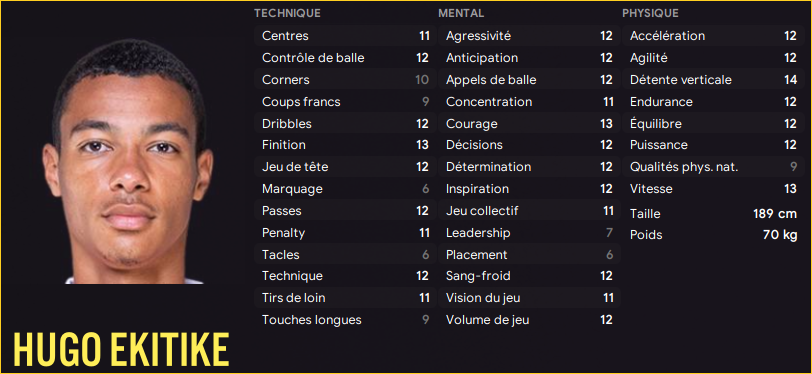Select the Vitesse attribute row
Screen dimensions: 812x374
point(713,189)
